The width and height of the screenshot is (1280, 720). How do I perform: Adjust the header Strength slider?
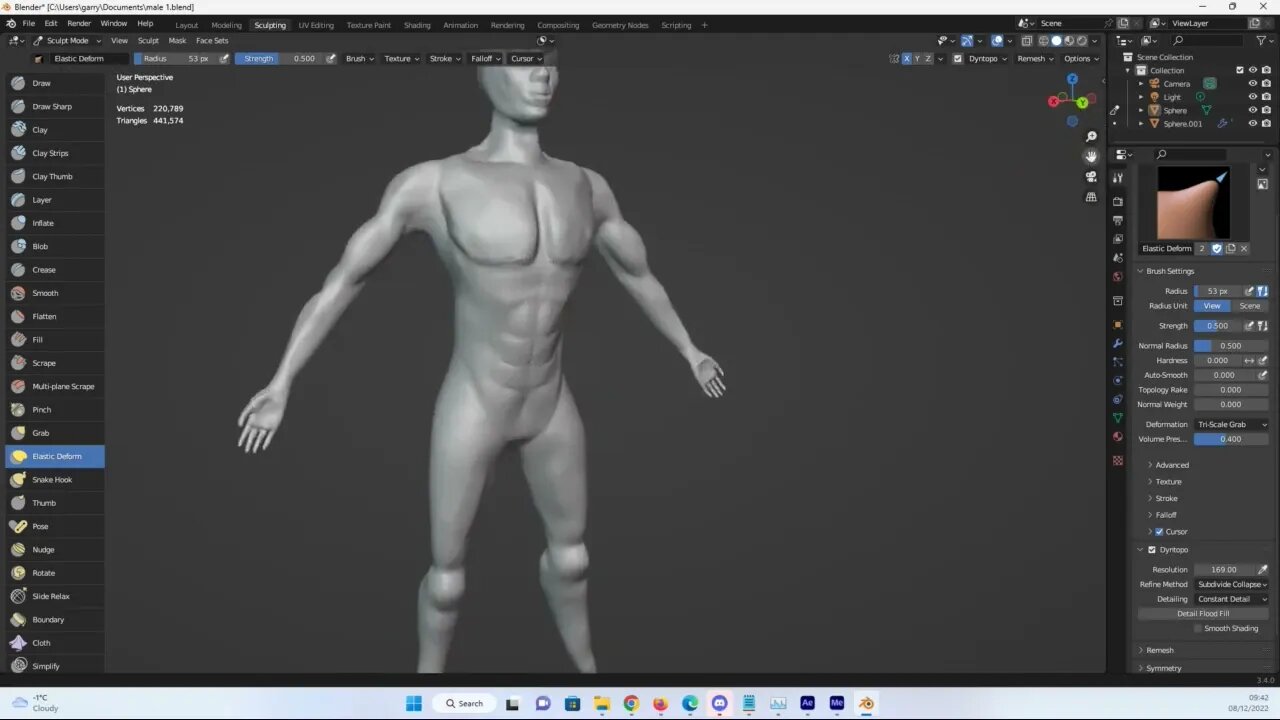279,58
